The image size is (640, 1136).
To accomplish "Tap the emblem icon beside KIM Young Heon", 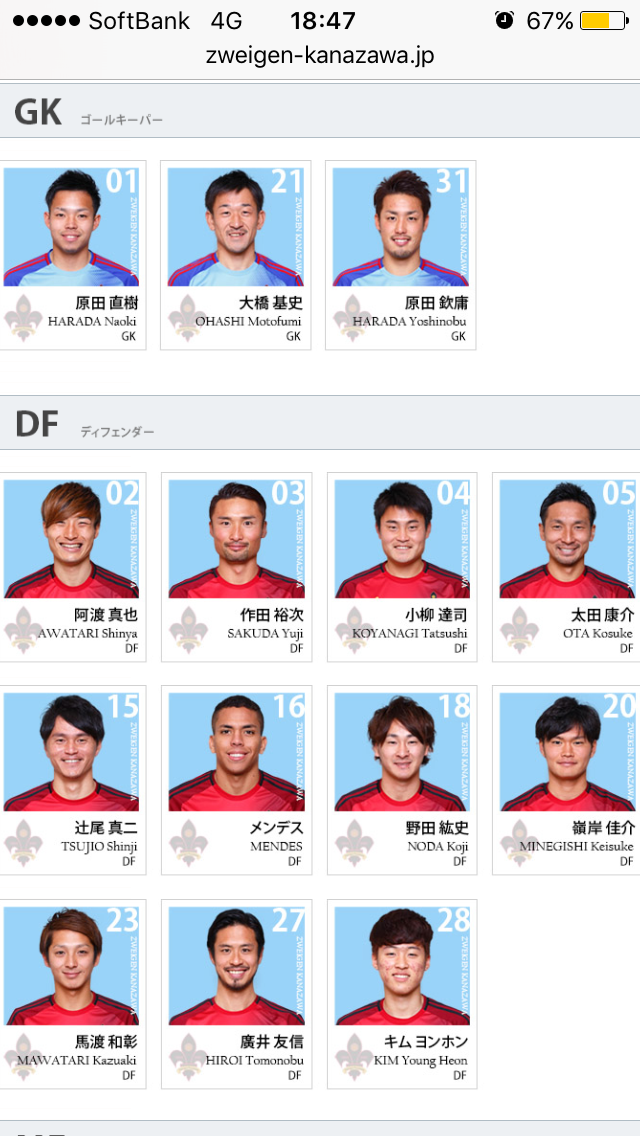I will pyautogui.click(x=354, y=1056).
